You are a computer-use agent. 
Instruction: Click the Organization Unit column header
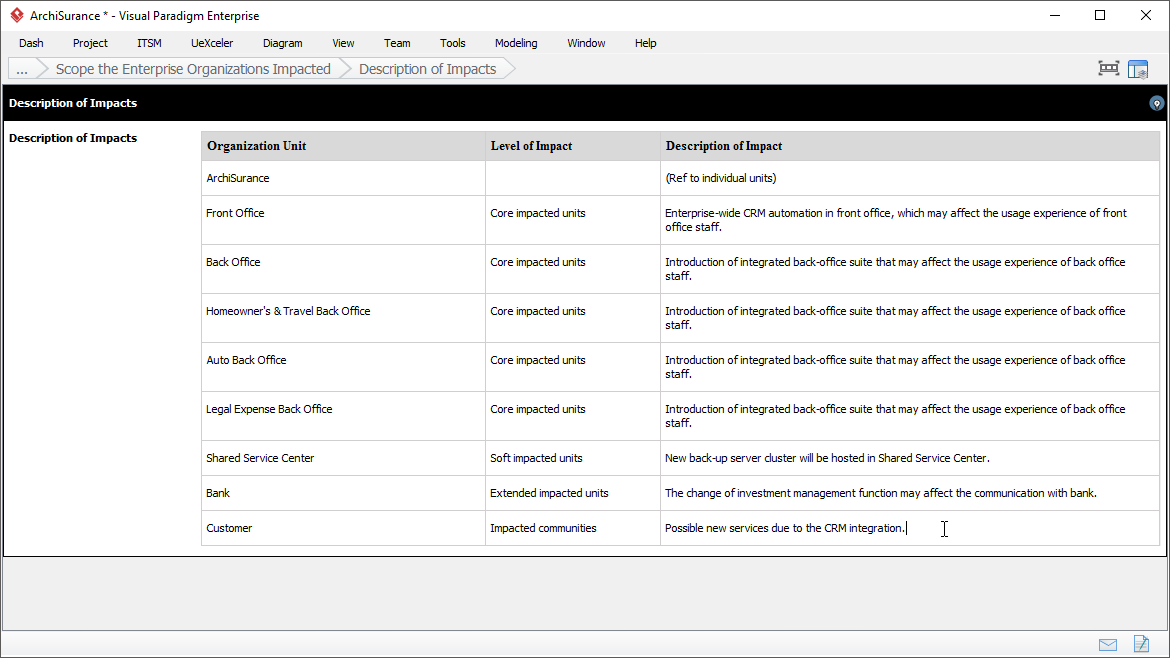pos(343,146)
